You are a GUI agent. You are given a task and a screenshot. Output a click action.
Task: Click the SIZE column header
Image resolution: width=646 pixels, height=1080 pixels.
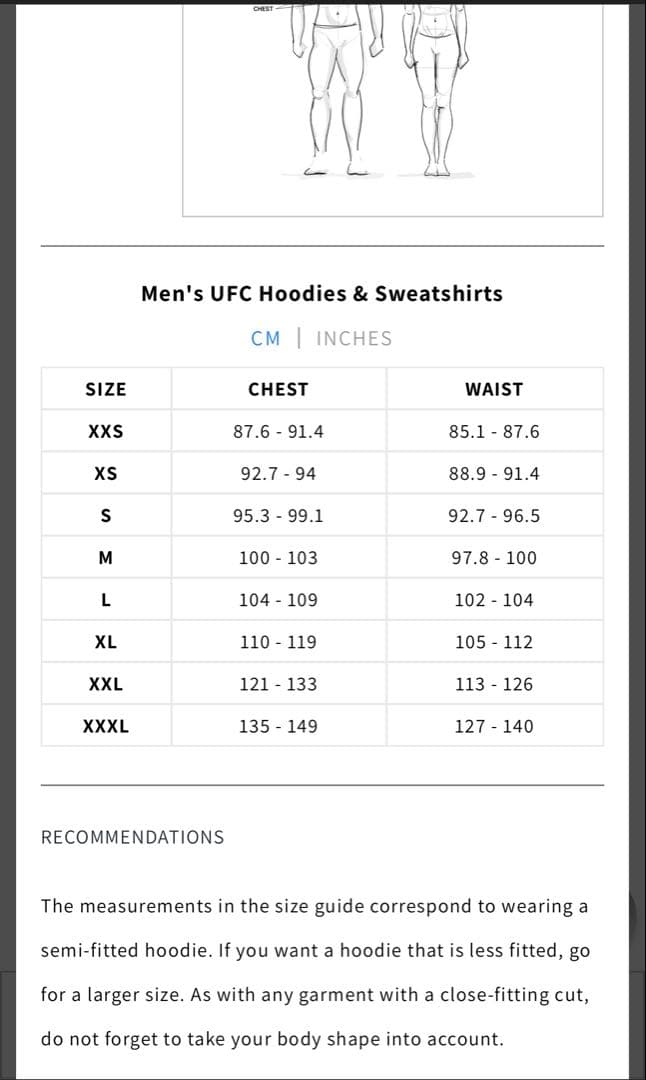(106, 388)
